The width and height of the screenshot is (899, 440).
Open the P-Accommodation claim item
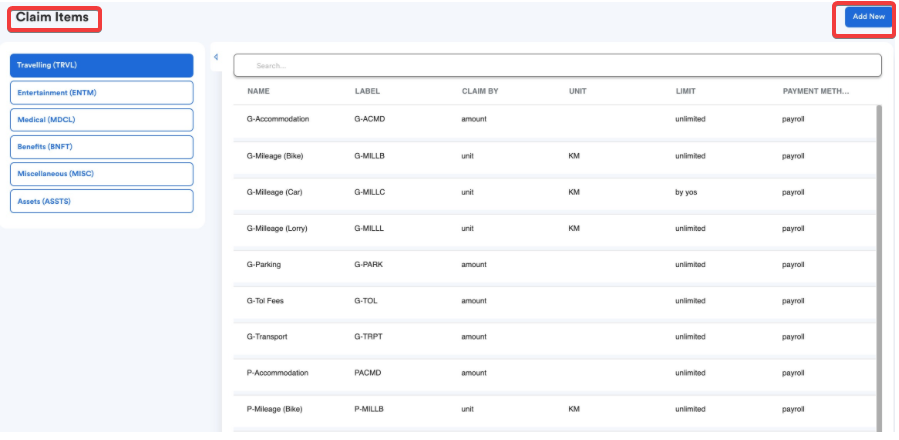pyautogui.click(x=555, y=373)
